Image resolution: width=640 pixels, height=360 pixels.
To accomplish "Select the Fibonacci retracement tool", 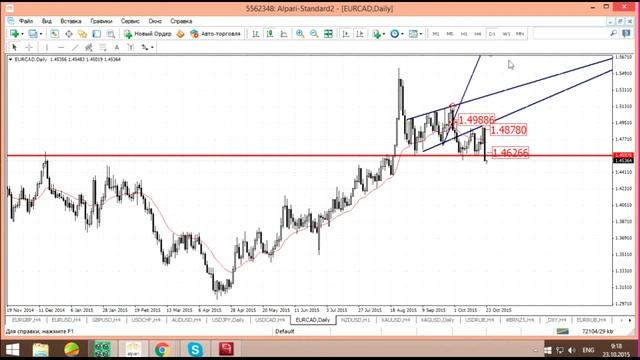I will [103, 47].
